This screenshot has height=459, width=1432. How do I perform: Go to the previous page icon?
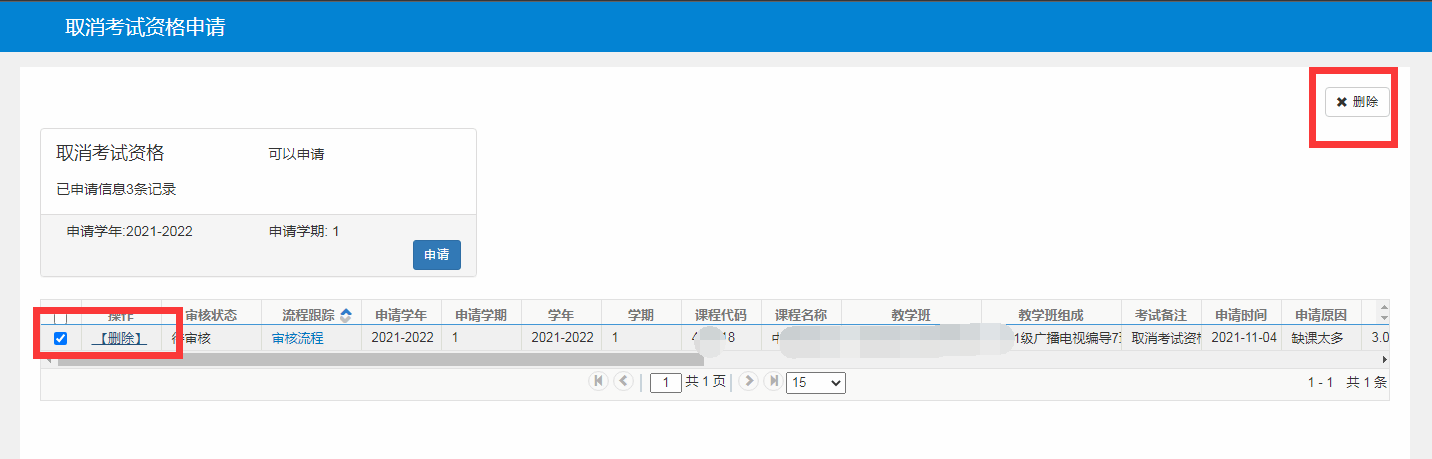[x=623, y=381]
